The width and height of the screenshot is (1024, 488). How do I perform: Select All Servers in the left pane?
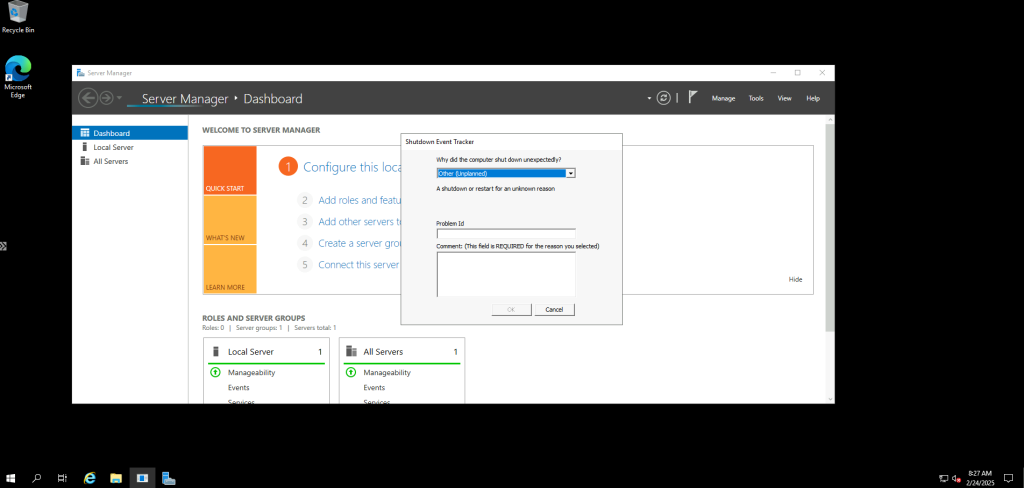pos(130,161)
